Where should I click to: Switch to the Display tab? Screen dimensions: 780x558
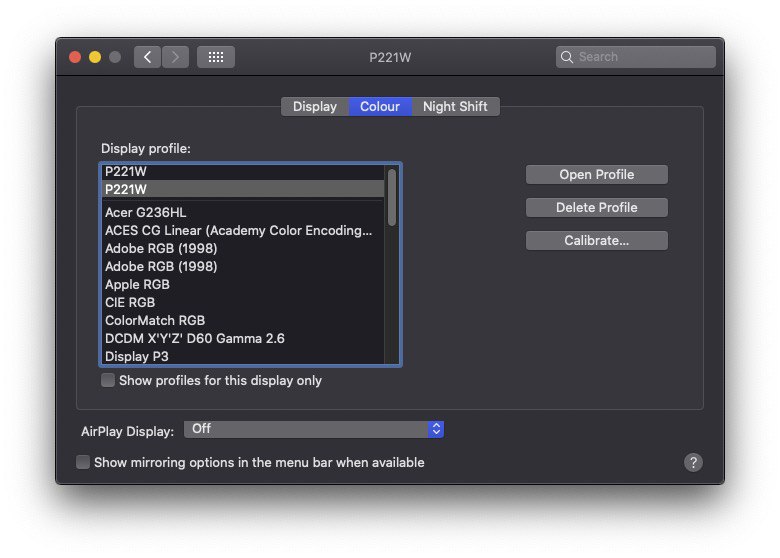[x=315, y=106]
